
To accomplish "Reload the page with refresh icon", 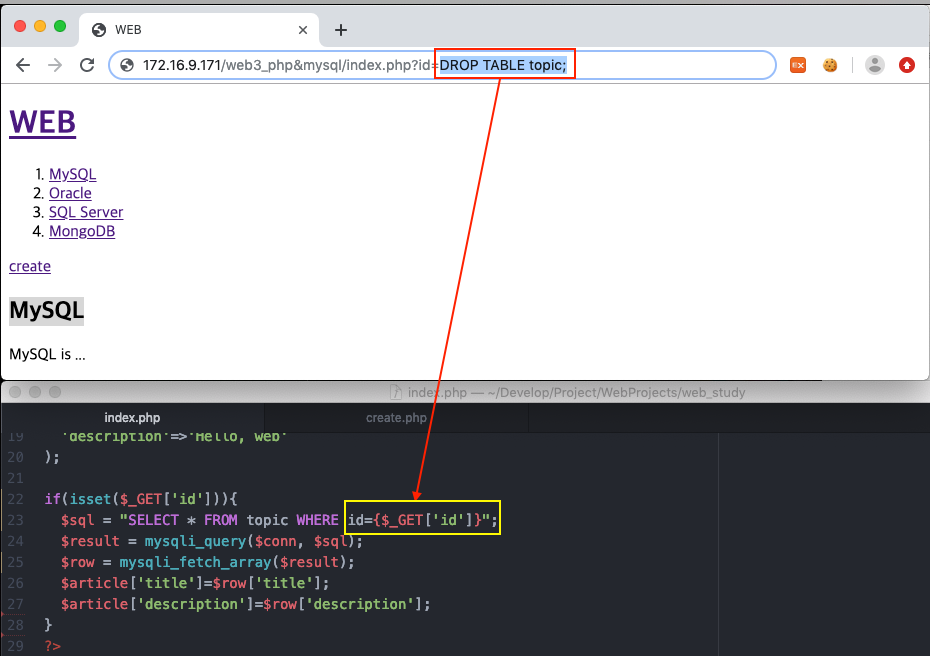I will 87,65.
